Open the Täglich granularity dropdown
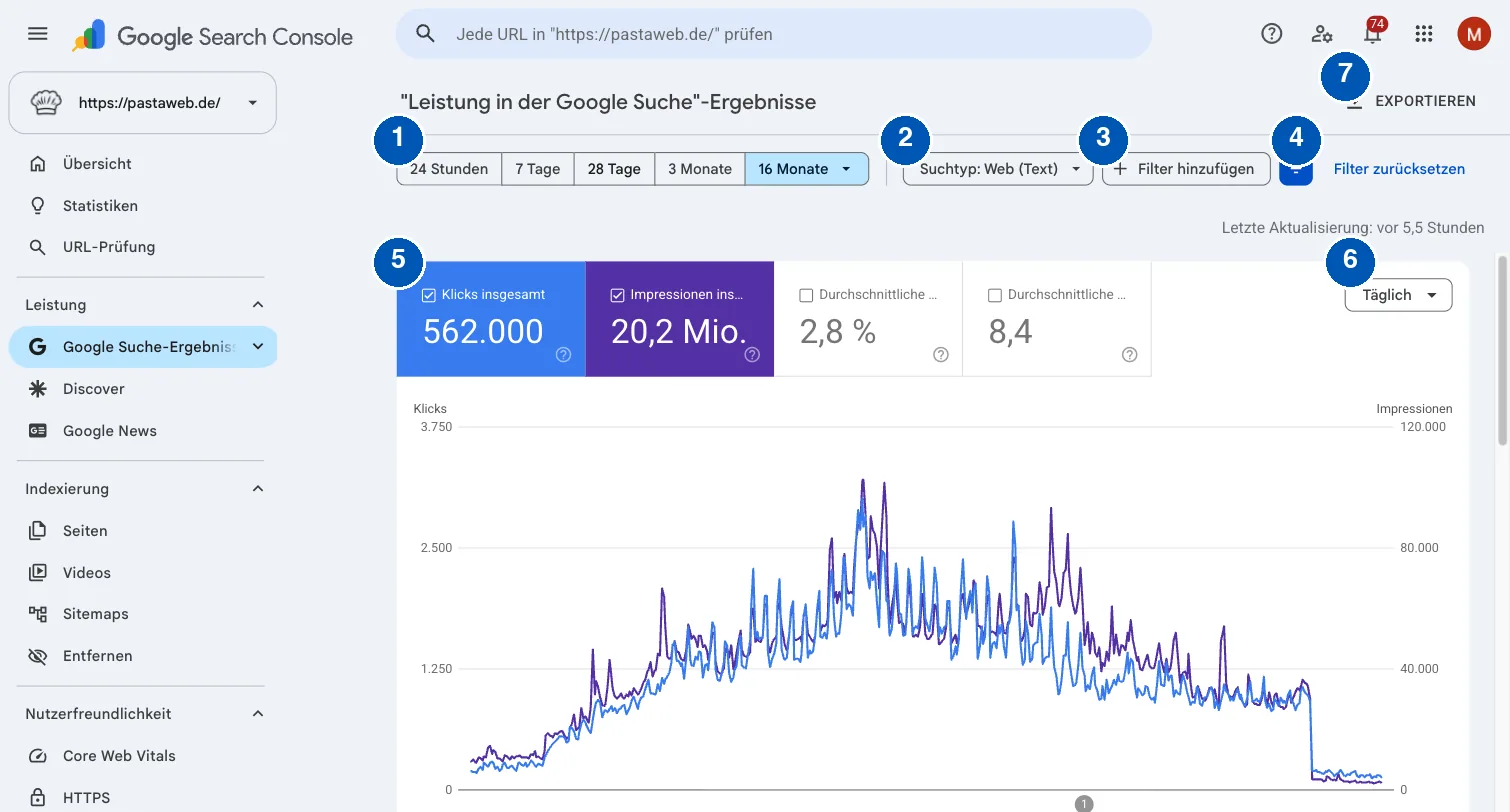This screenshot has height=812, width=1510. tap(1398, 295)
